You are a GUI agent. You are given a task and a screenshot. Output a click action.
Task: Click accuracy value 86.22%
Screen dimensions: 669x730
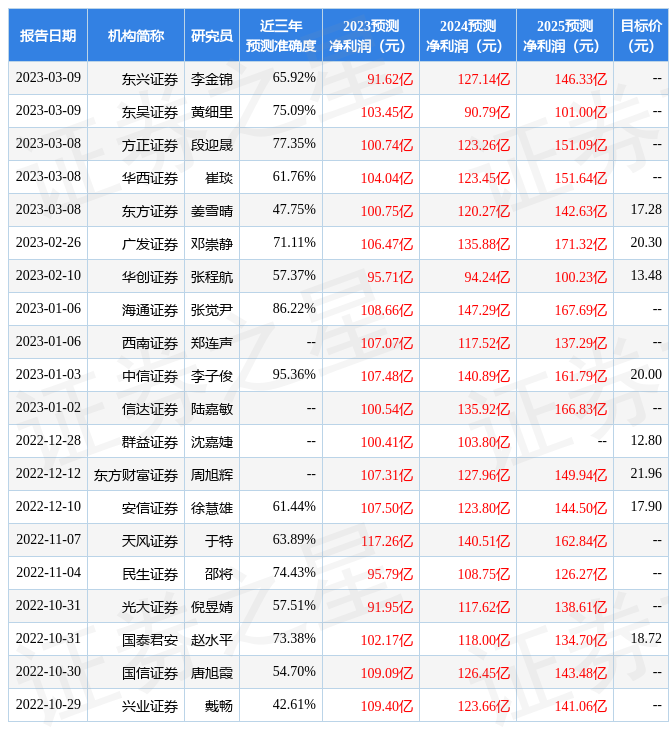(294, 308)
